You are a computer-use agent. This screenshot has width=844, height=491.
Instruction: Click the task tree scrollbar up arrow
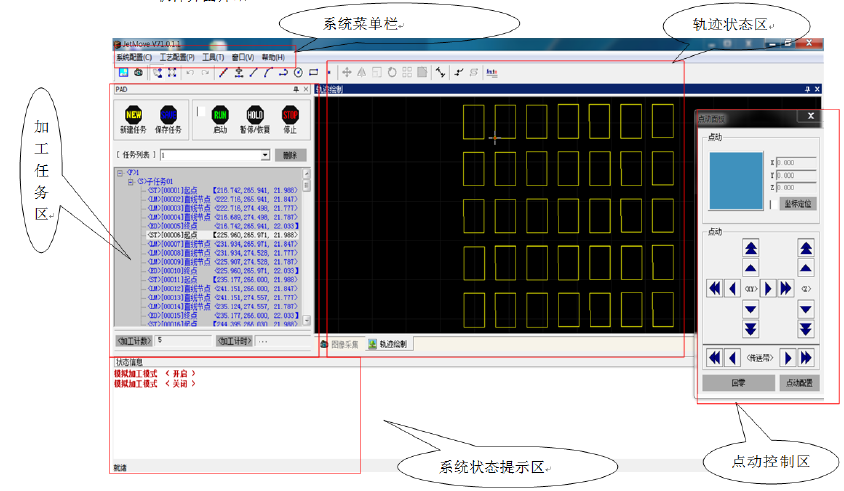[x=306, y=173]
